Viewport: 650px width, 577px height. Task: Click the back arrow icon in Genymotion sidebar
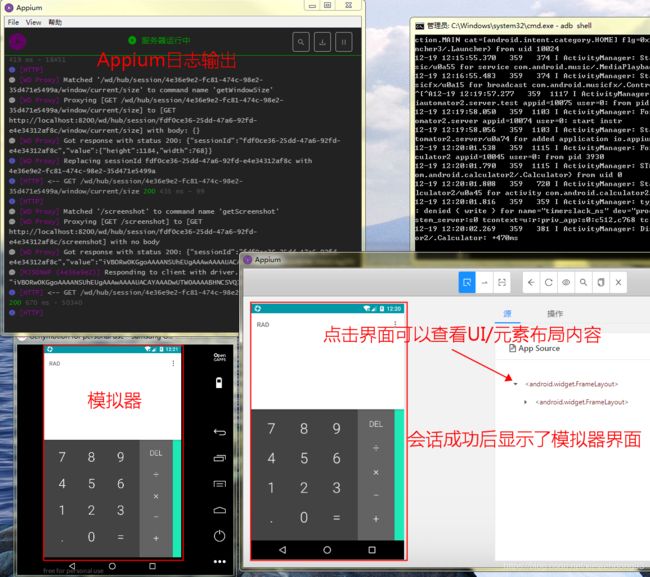coord(219,432)
